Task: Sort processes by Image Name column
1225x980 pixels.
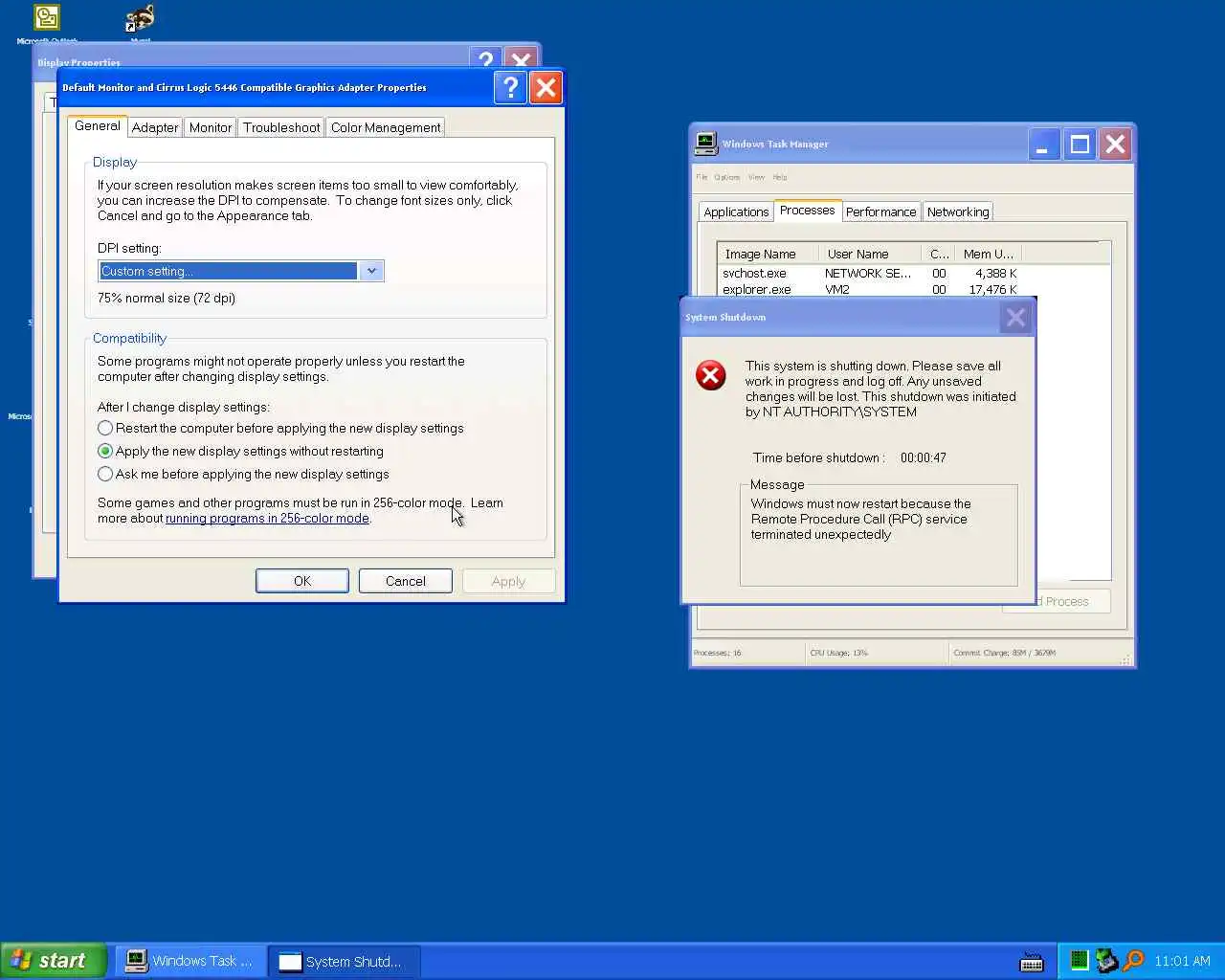Action: [768, 254]
